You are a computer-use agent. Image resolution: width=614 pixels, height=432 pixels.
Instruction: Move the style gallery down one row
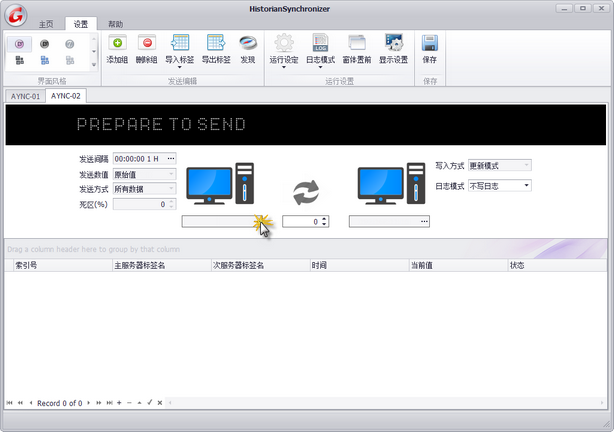coord(94,52)
